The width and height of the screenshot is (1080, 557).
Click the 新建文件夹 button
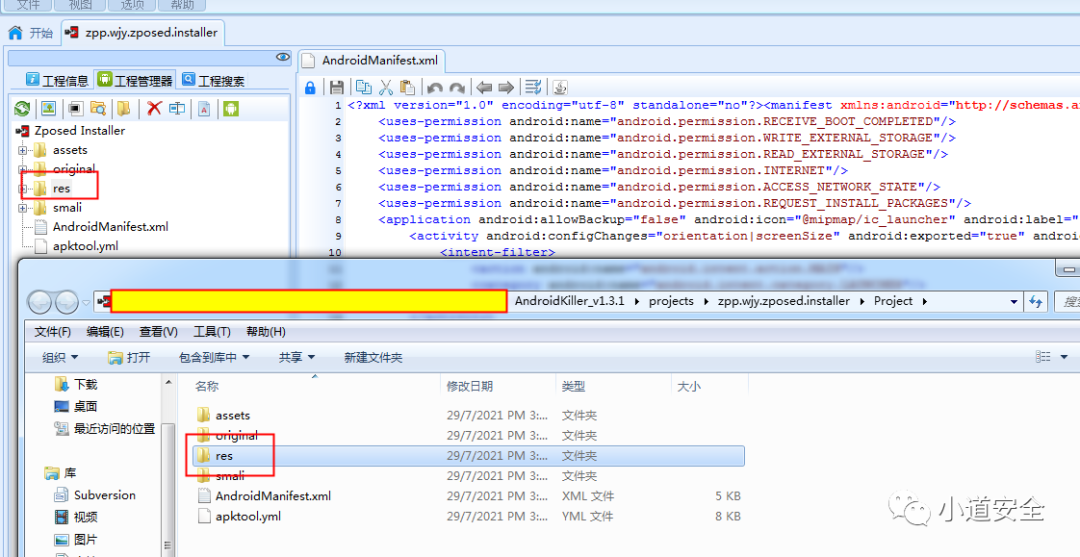[373, 357]
